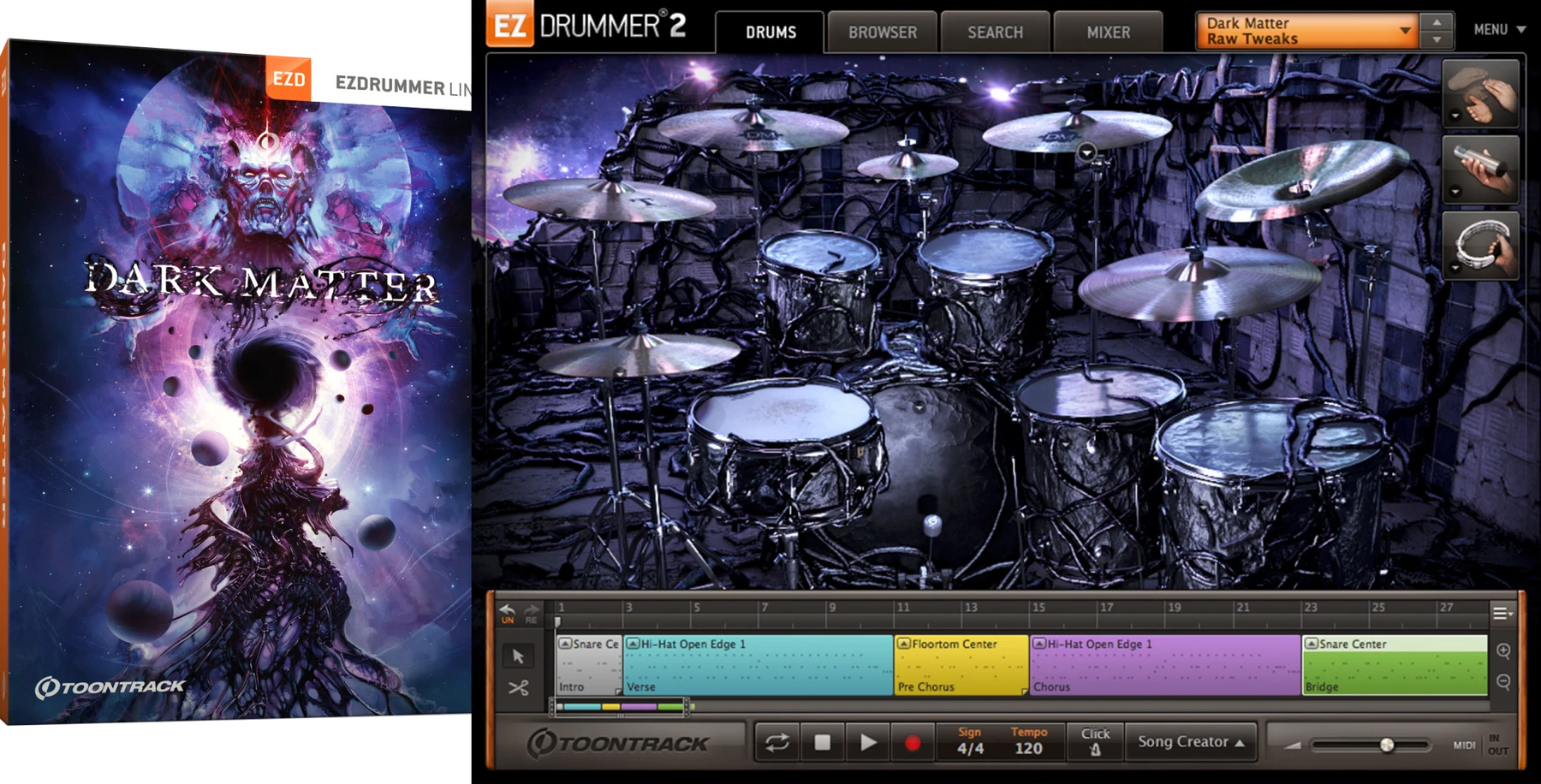Zoom out on the song track
The height and width of the screenshot is (784, 1541).
[1503, 682]
